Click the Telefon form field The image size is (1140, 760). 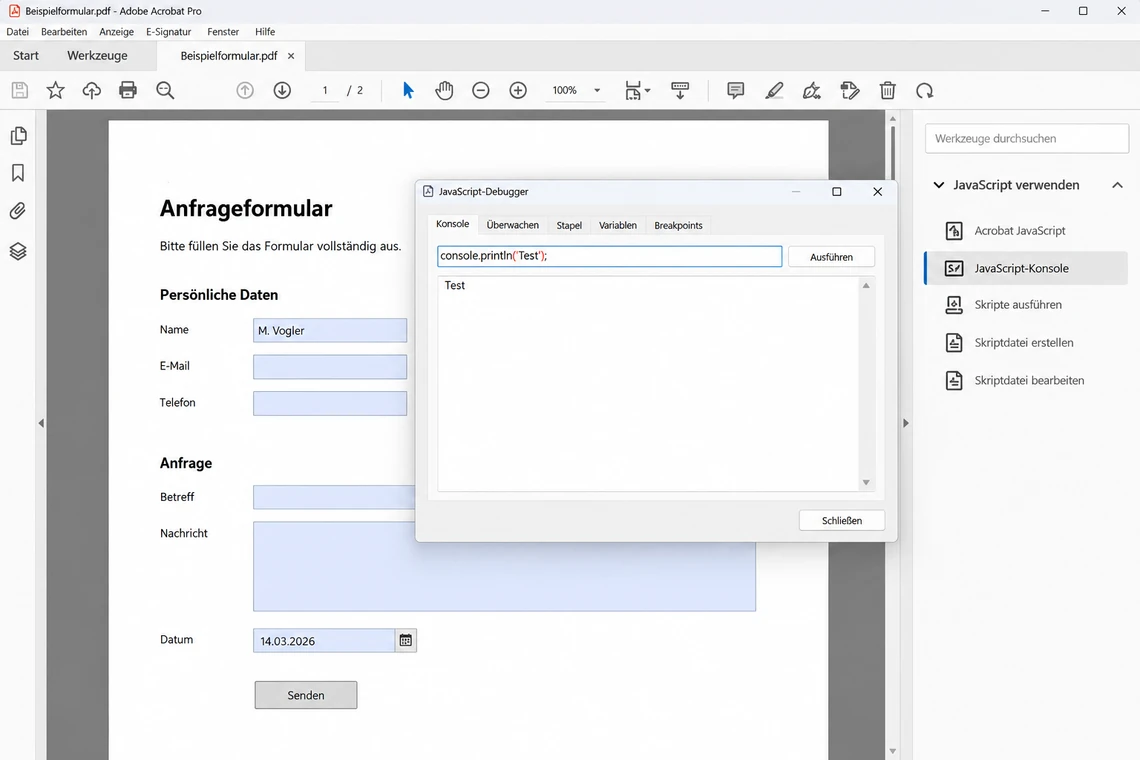click(330, 403)
